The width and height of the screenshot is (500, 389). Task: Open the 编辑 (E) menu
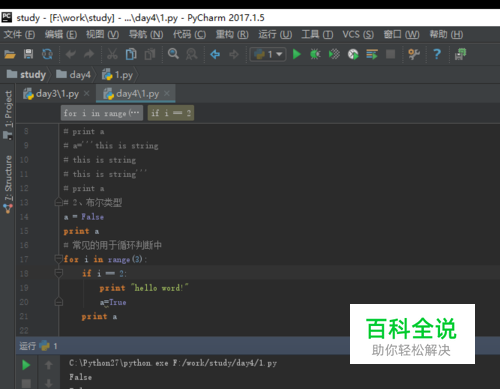(61, 34)
